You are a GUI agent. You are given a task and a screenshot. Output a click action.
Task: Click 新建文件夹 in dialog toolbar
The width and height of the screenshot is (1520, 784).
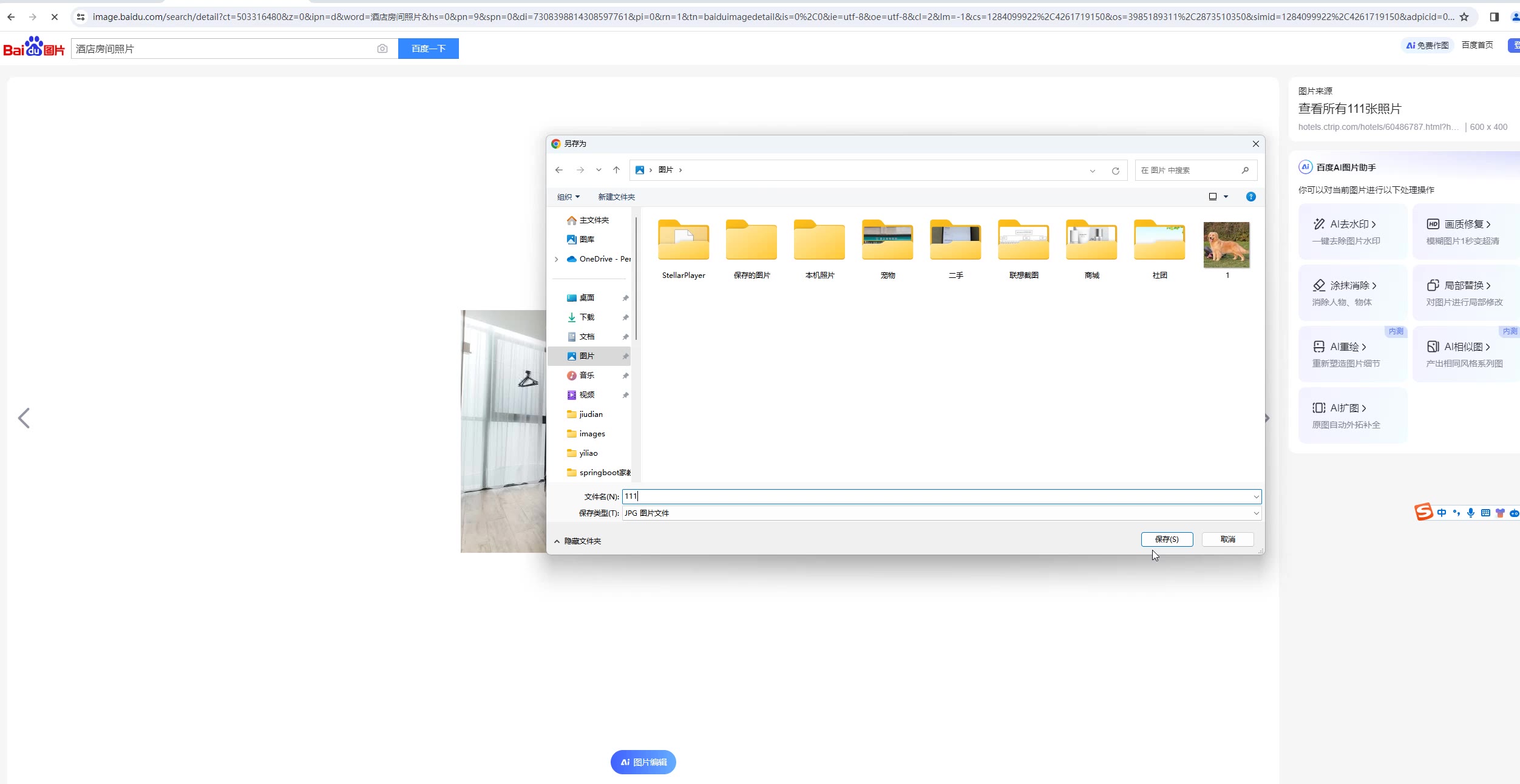(x=616, y=197)
